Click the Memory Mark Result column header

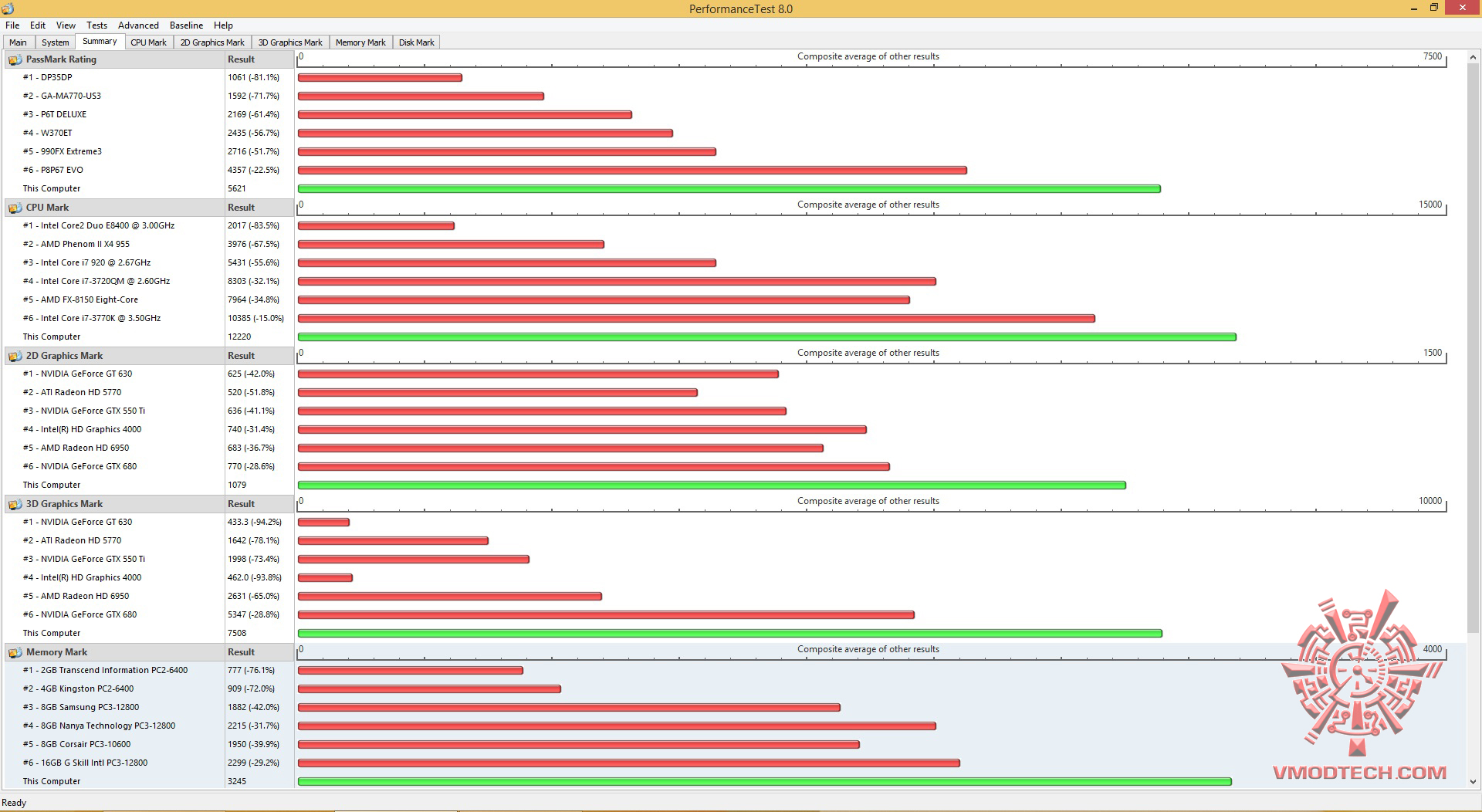(259, 652)
